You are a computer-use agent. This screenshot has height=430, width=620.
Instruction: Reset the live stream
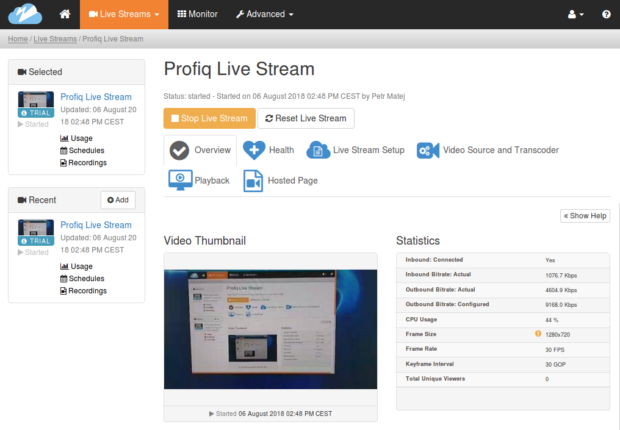pos(306,118)
